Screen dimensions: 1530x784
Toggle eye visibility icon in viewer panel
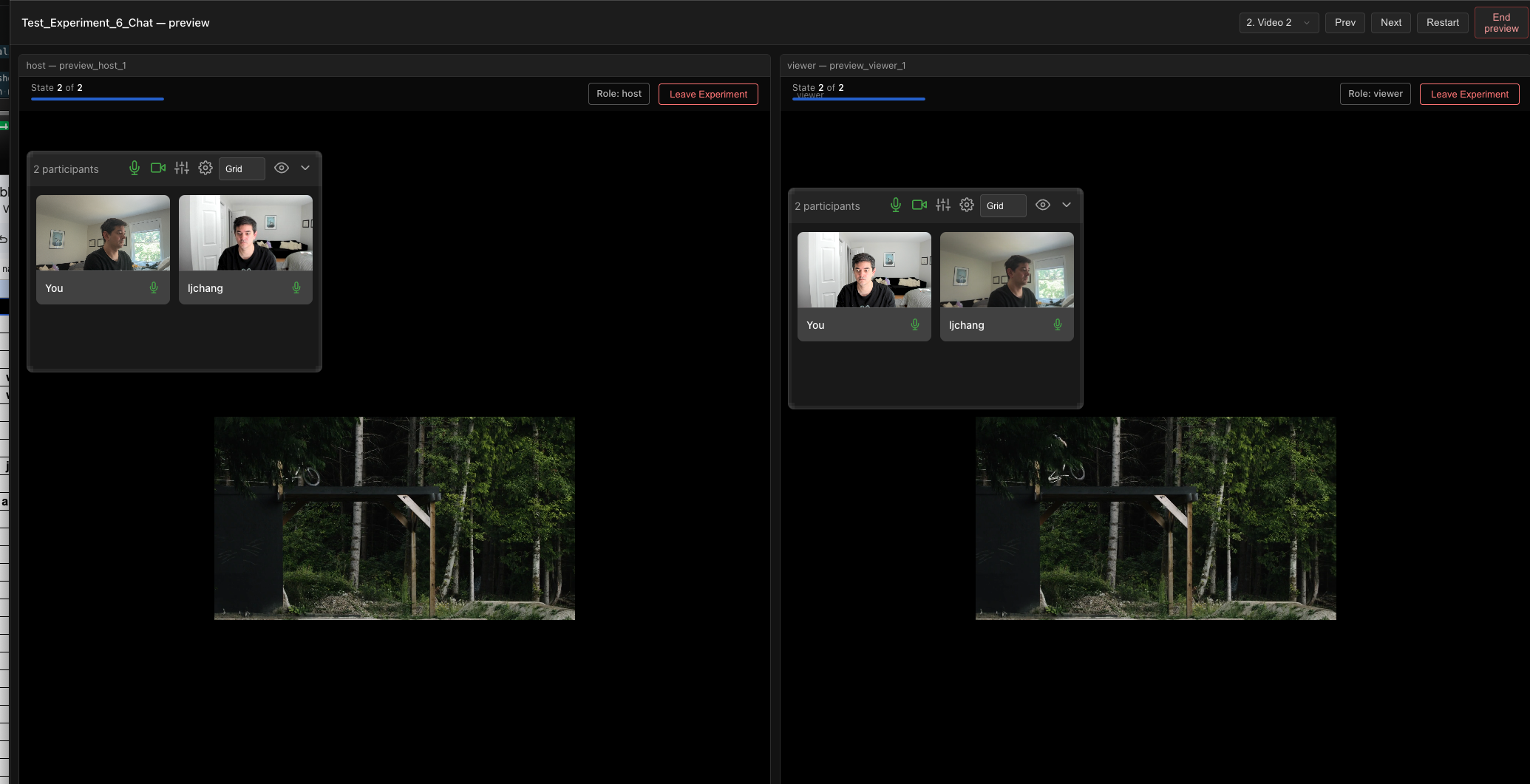[x=1043, y=205]
